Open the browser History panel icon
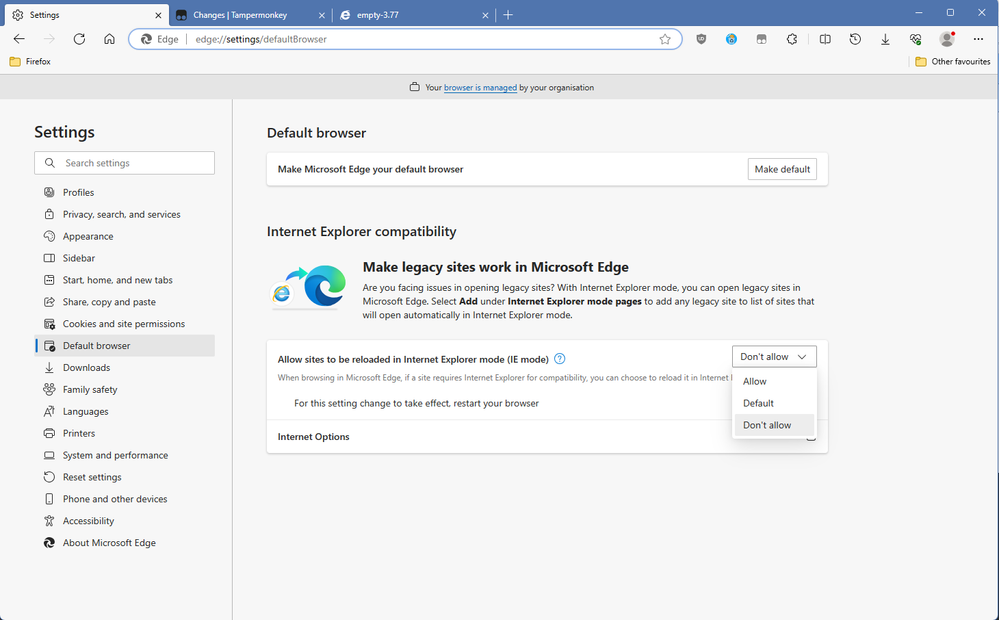 [855, 39]
